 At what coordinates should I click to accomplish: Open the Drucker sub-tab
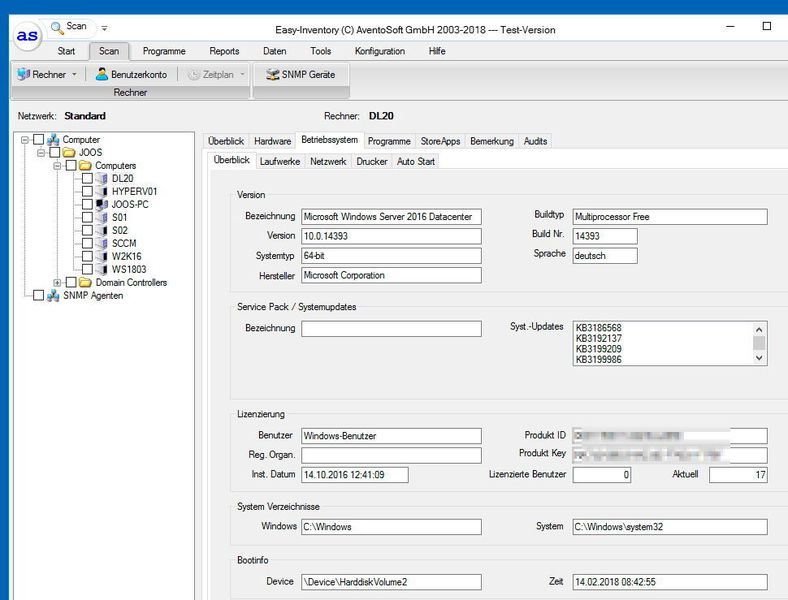372,161
